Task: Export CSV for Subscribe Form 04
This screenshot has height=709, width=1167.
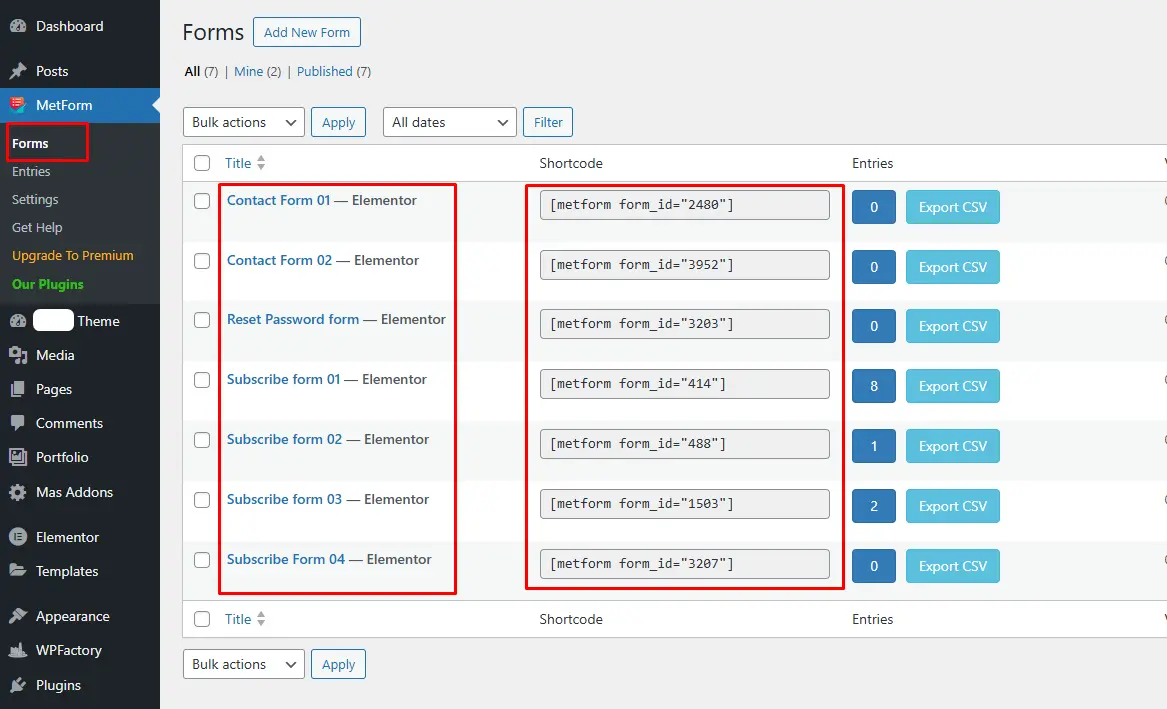Action: coord(953,566)
